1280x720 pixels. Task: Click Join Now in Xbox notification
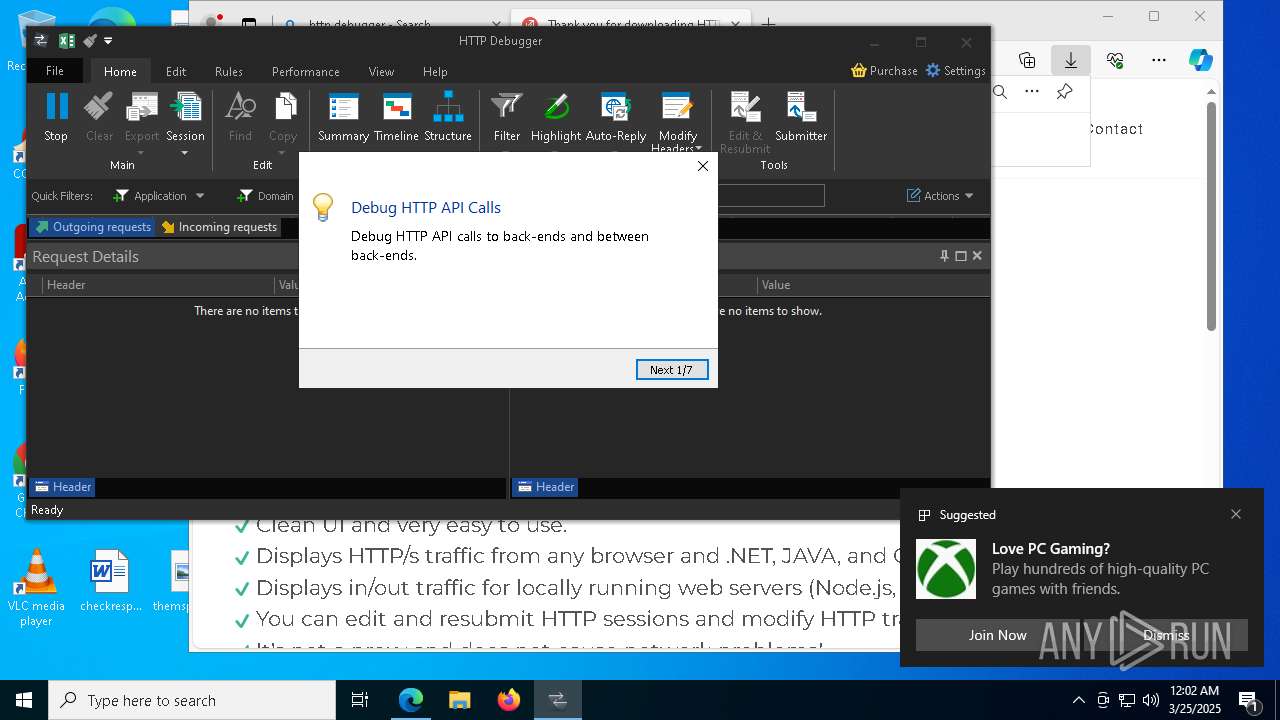click(x=997, y=635)
